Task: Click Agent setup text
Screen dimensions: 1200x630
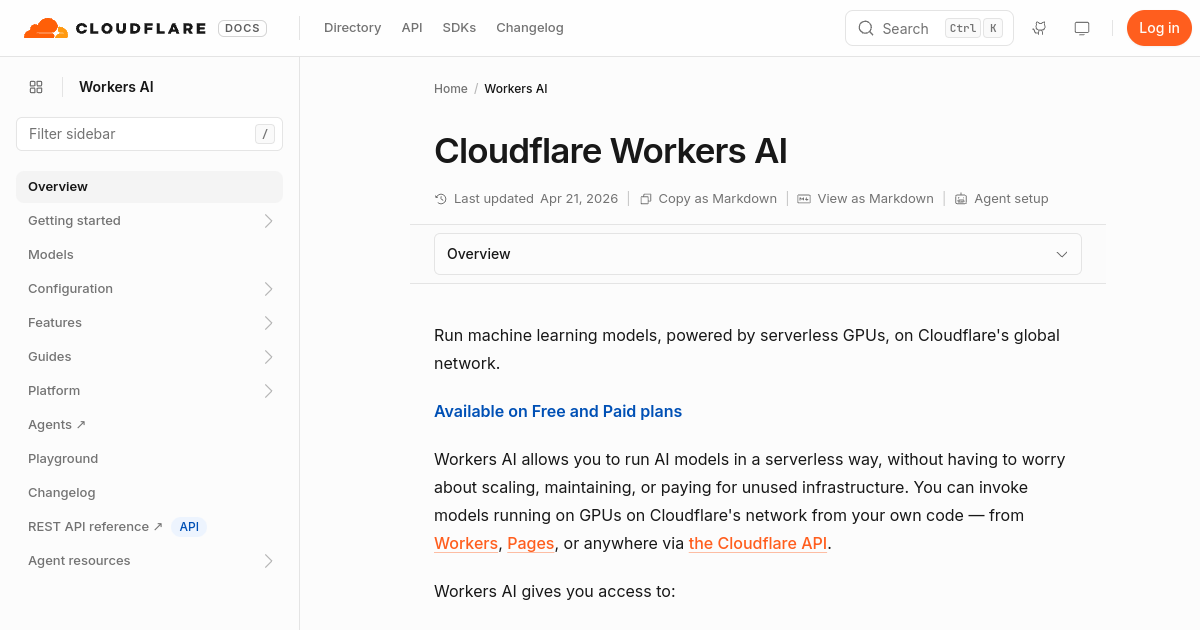Action: click(1012, 199)
